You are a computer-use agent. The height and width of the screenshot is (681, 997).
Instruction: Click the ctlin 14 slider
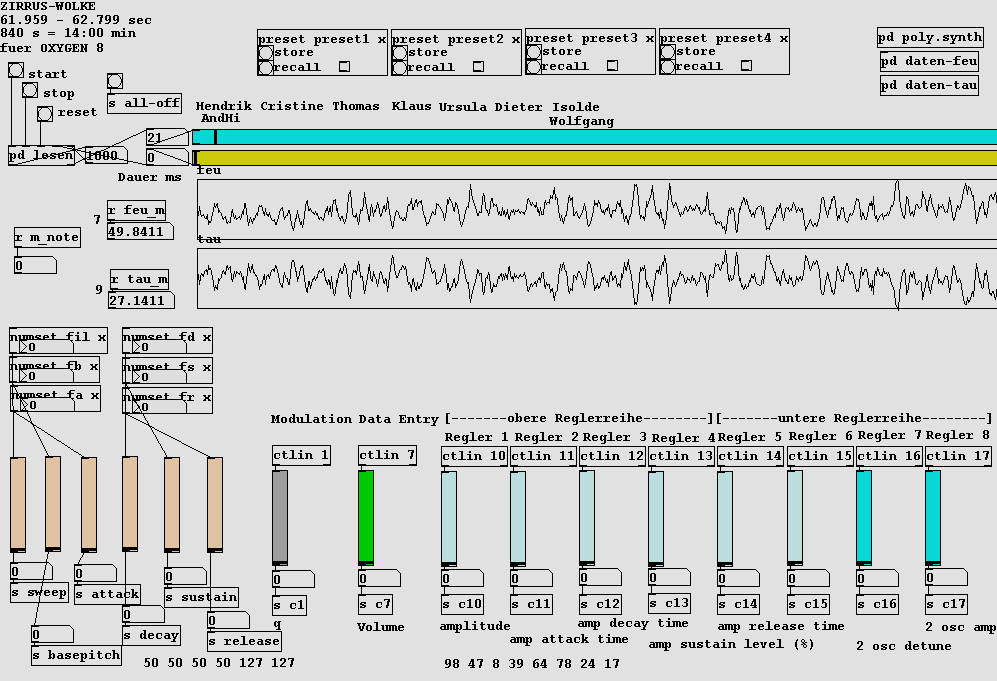[725, 518]
